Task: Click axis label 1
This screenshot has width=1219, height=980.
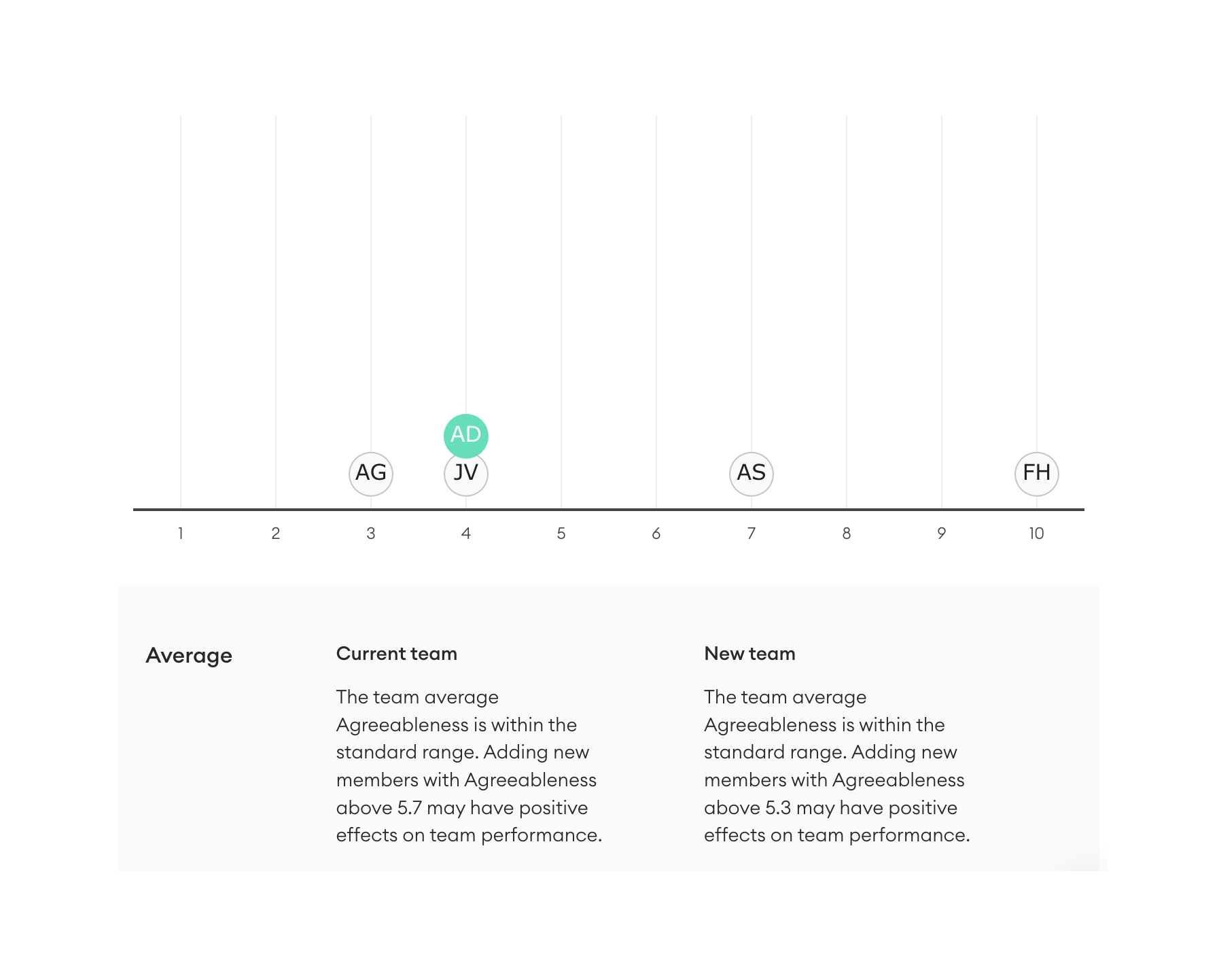Action: [x=180, y=533]
